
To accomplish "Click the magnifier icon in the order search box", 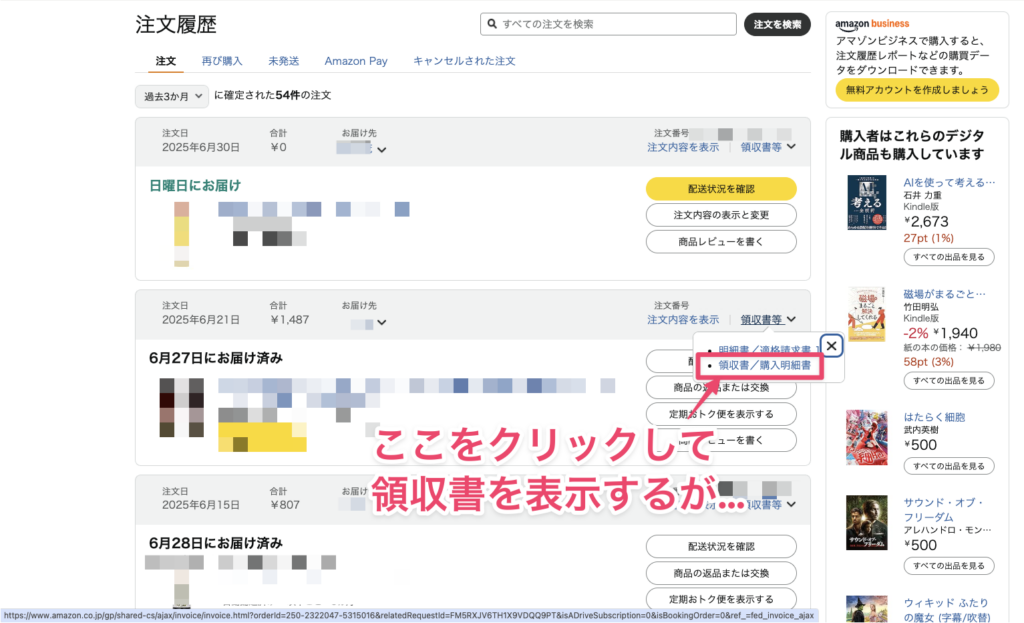I will tap(492, 24).
